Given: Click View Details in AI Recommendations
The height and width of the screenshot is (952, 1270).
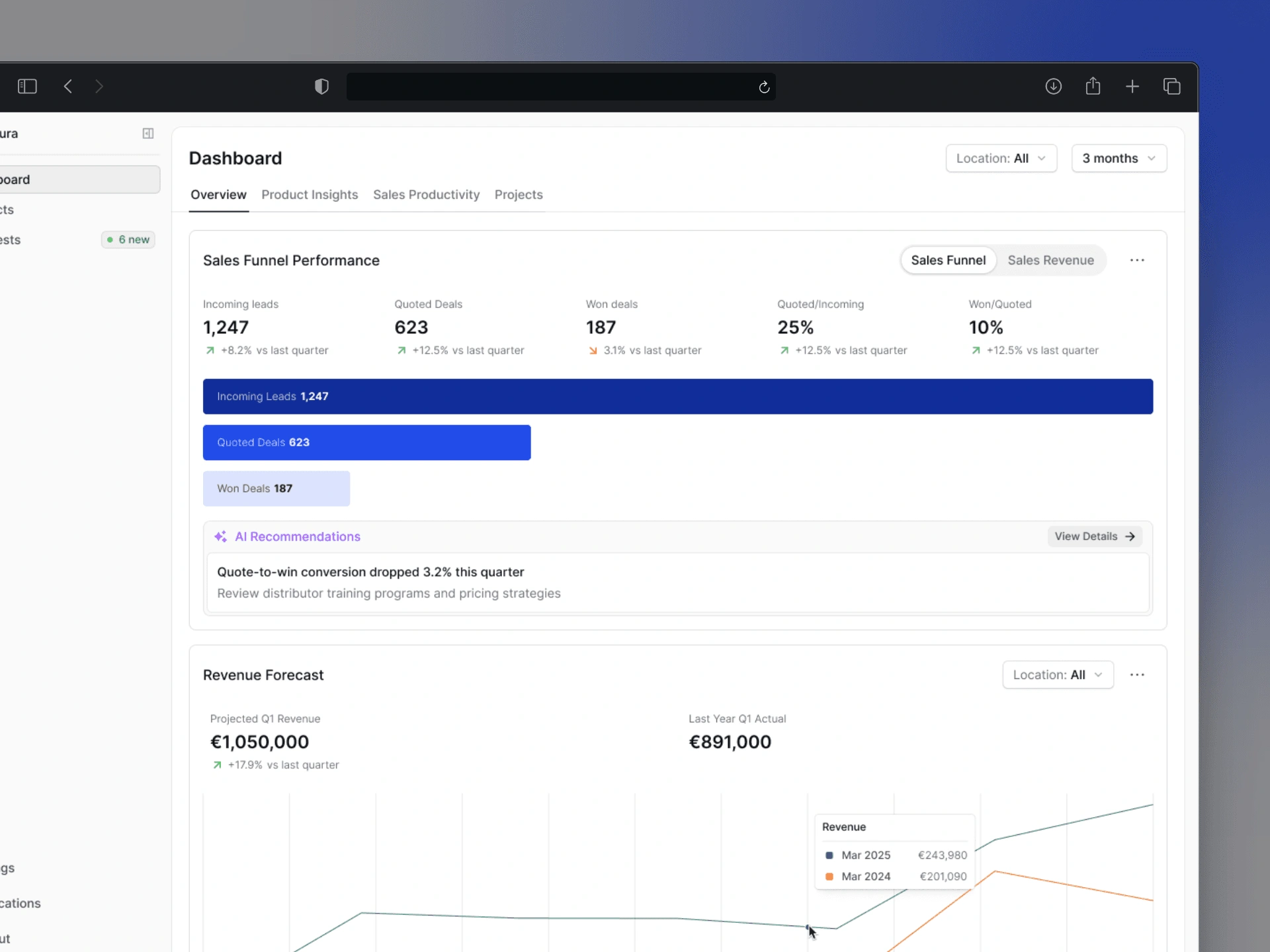Looking at the screenshot, I should 1094,537.
